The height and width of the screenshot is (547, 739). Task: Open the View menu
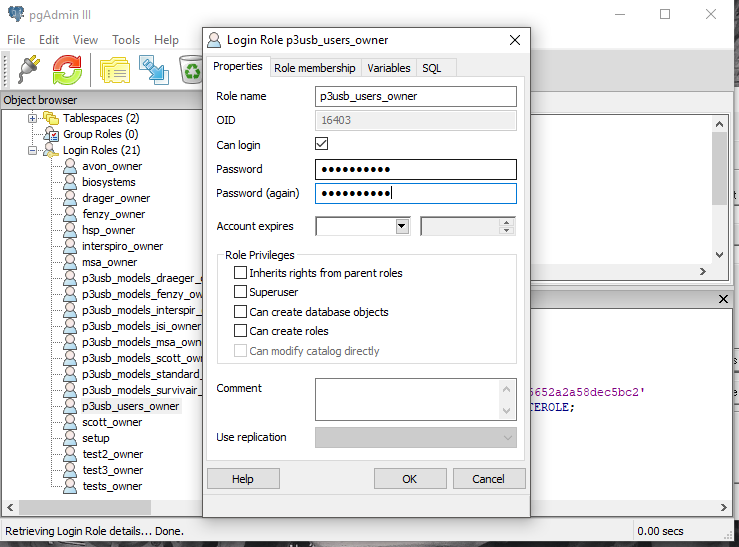click(x=85, y=40)
